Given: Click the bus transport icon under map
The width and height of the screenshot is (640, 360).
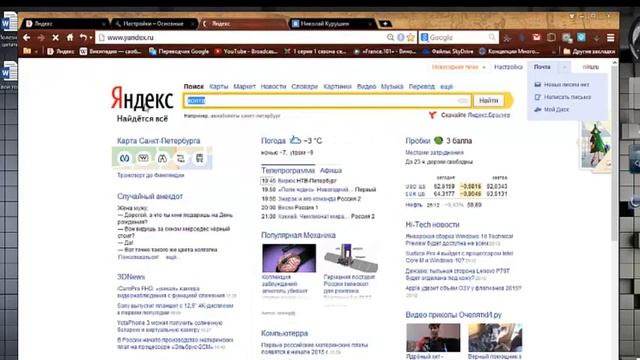Looking at the screenshot, I should [x=199, y=158].
